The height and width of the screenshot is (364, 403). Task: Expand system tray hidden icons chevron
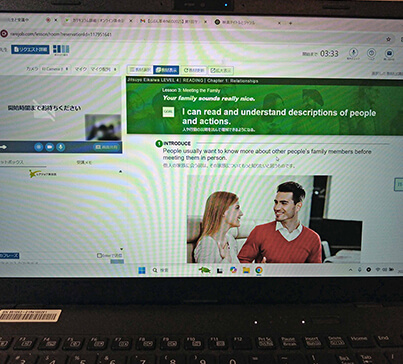tap(351, 270)
